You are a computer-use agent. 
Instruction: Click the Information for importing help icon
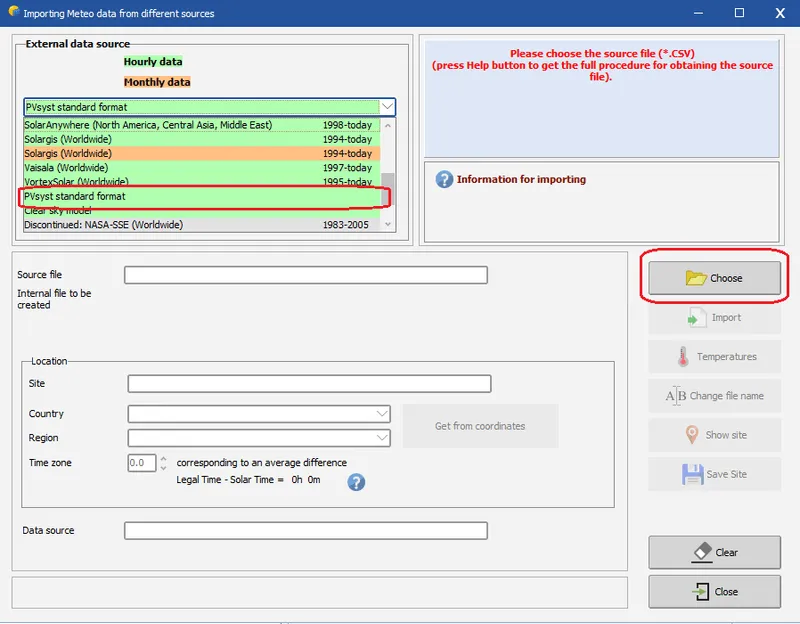coord(444,179)
